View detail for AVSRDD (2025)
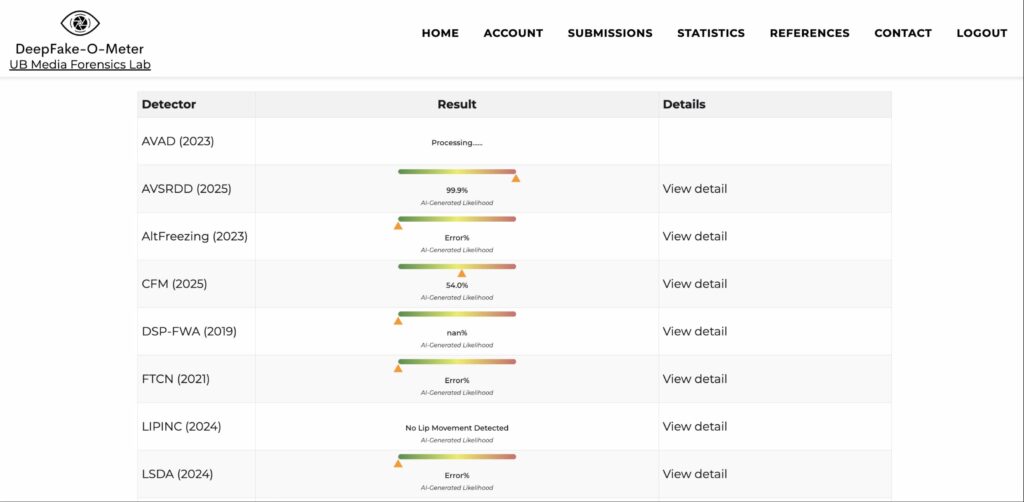The height and width of the screenshot is (502, 1024). coord(695,189)
